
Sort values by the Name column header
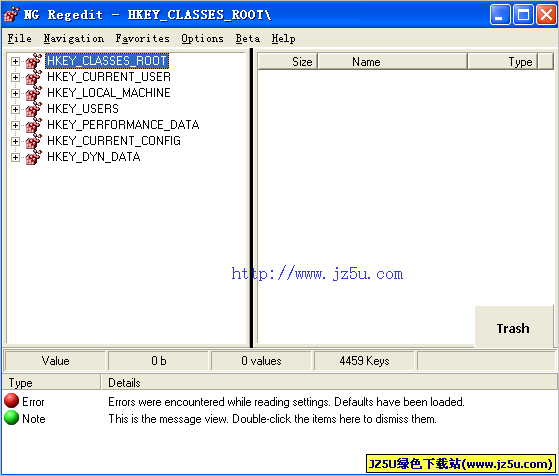[x=393, y=61]
